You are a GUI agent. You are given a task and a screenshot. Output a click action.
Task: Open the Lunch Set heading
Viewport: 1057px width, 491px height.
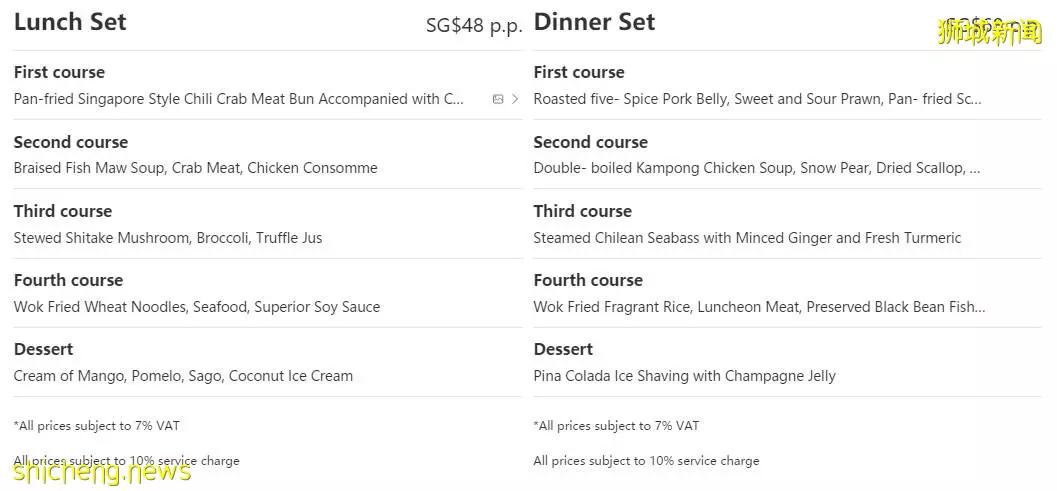tap(70, 22)
